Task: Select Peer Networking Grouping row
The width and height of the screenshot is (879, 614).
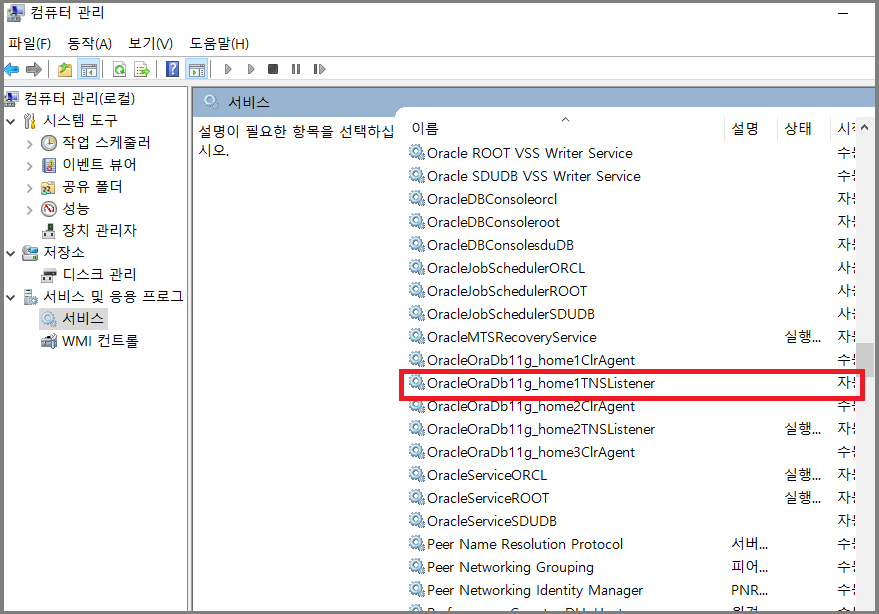Action: click(x=631, y=567)
